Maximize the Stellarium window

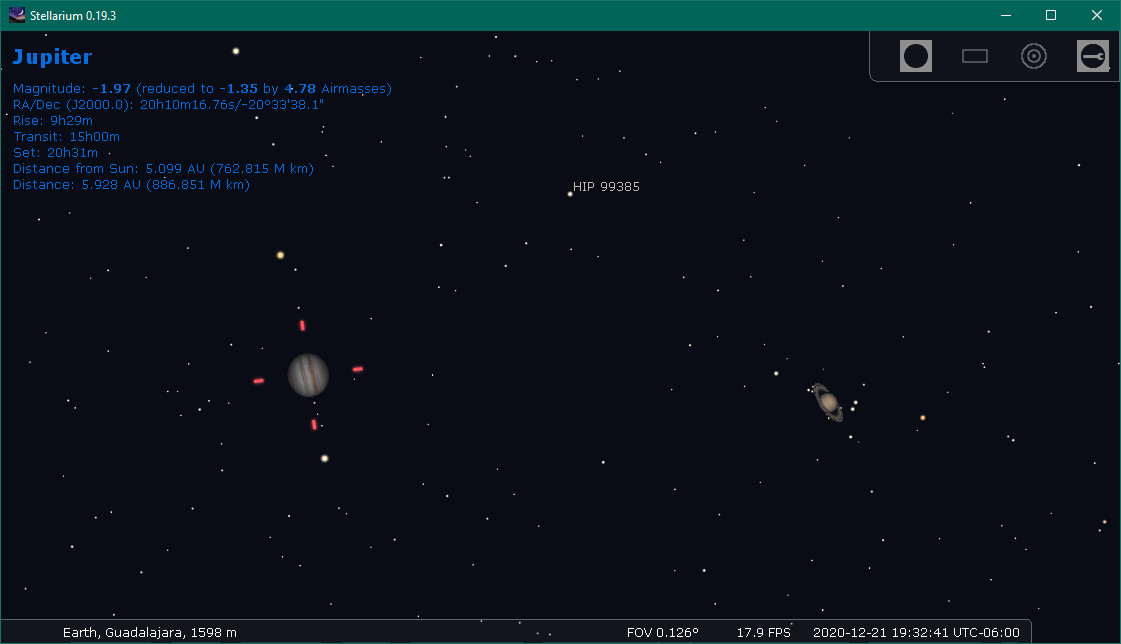click(x=1051, y=15)
